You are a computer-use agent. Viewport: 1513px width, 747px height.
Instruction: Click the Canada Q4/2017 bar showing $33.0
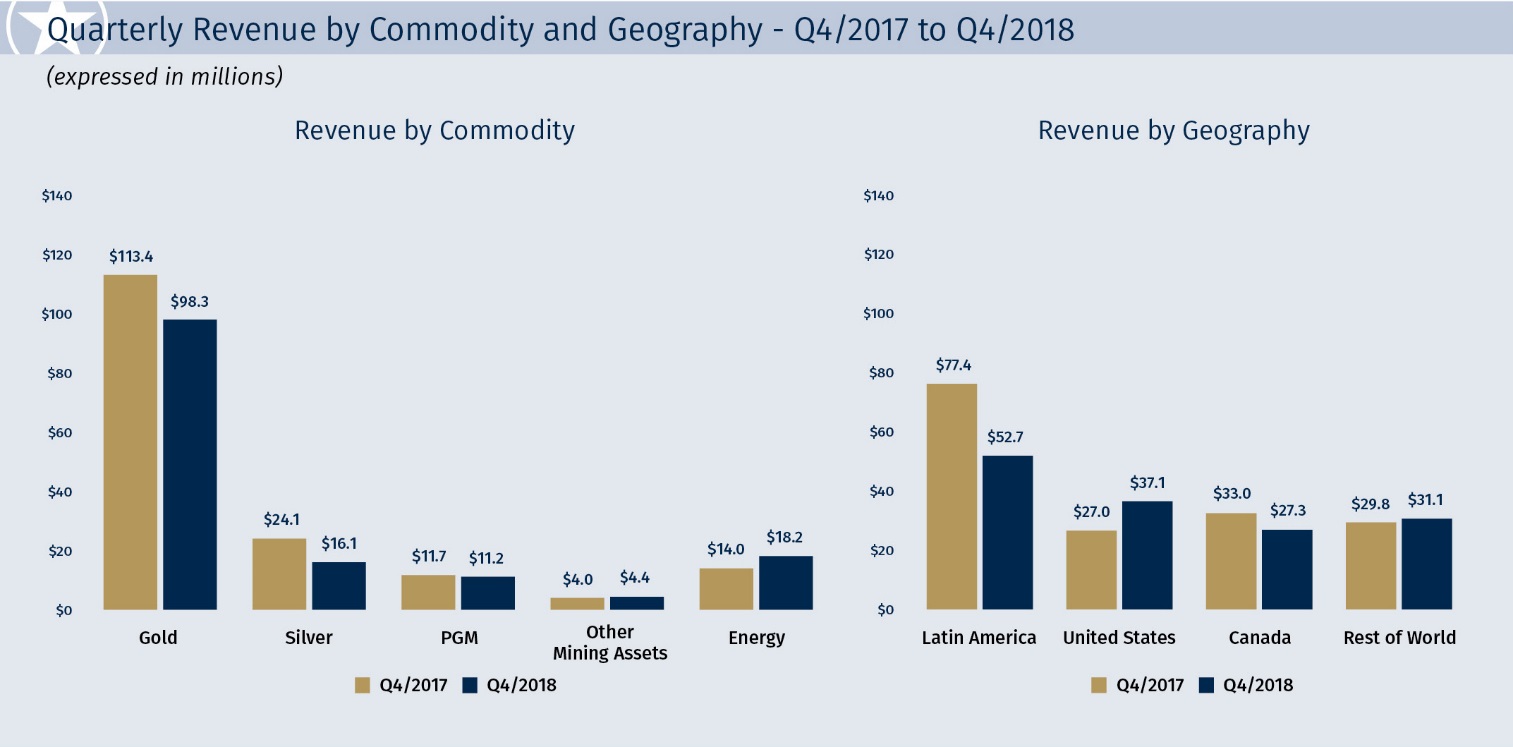[1231, 561]
